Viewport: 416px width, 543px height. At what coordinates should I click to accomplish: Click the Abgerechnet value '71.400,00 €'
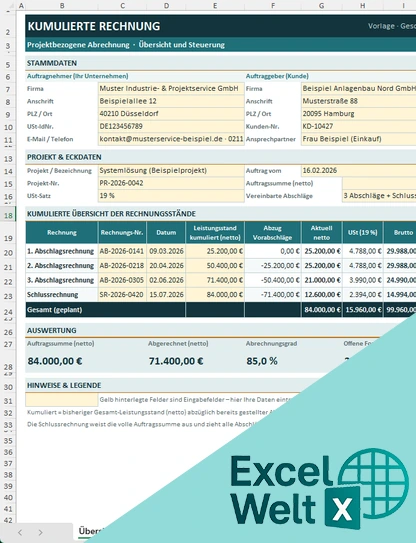176,361
